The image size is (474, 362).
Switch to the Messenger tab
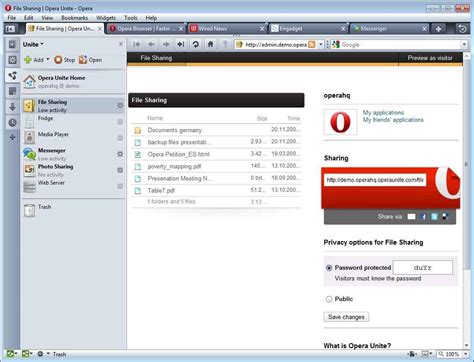pyautogui.click(x=389, y=29)
